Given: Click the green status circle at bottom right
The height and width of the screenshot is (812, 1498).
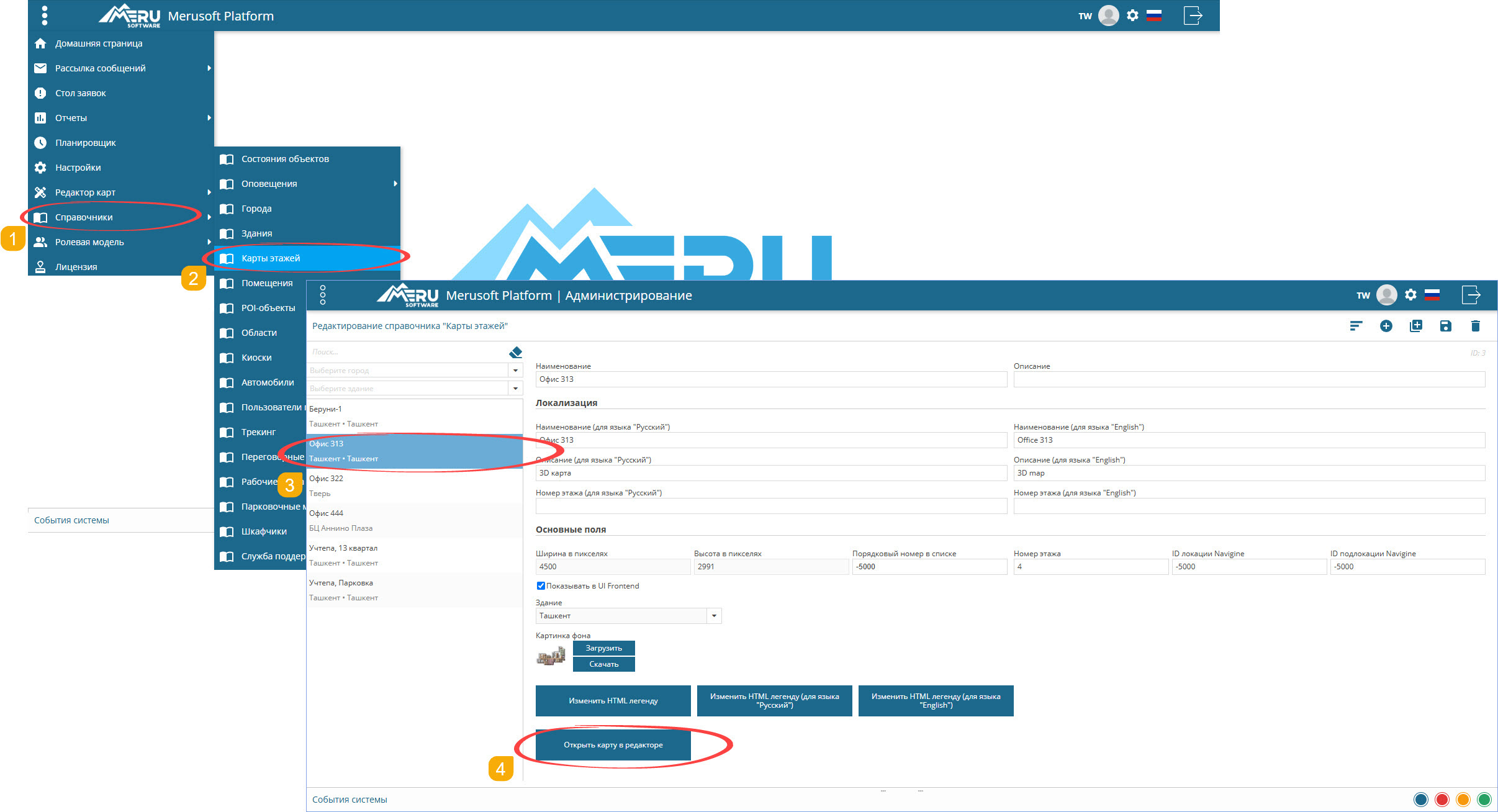Looking at the screenshot, I should pyautogui.click(x=1484, y=800).
